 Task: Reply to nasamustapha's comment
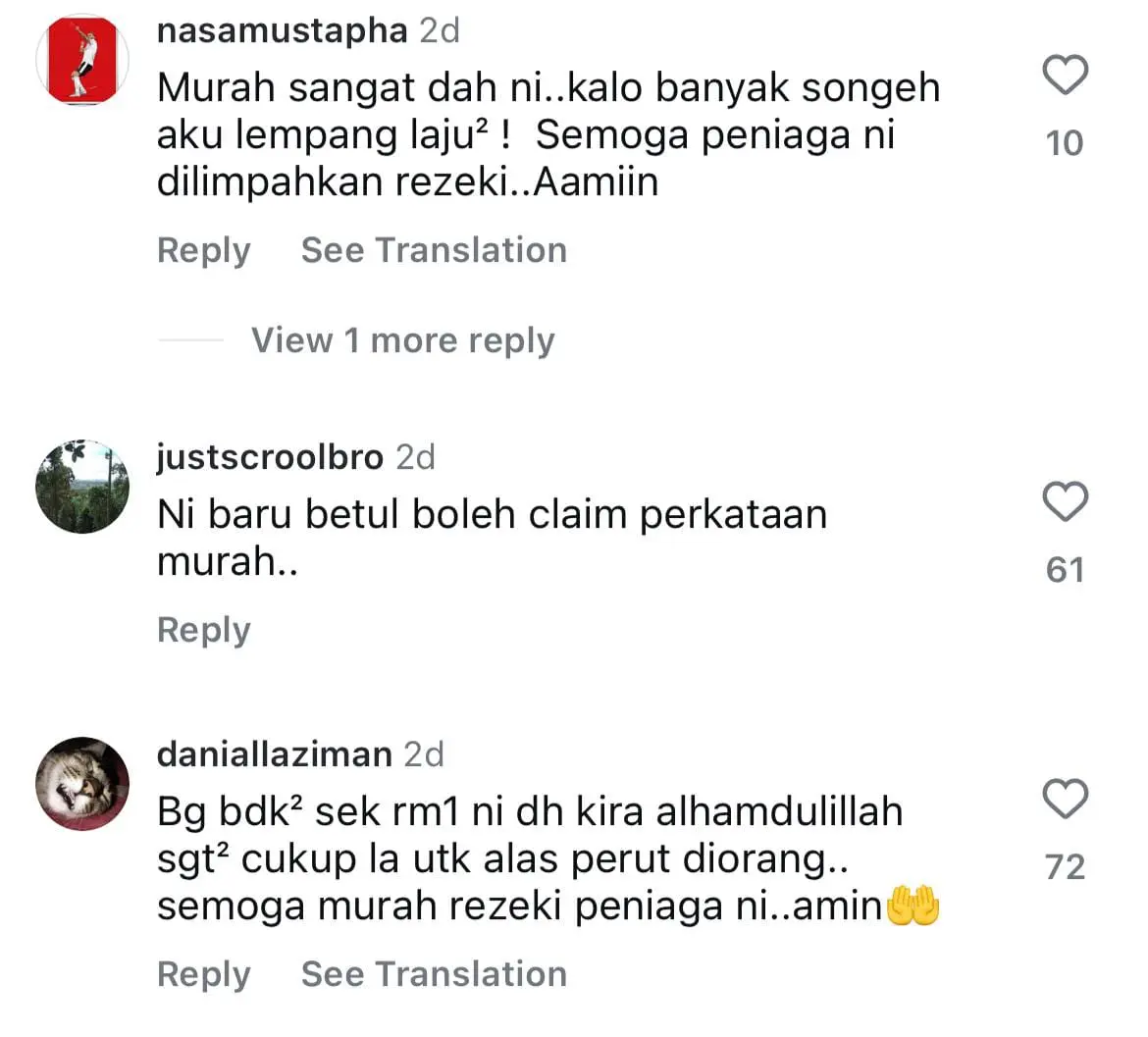(203, 251)
